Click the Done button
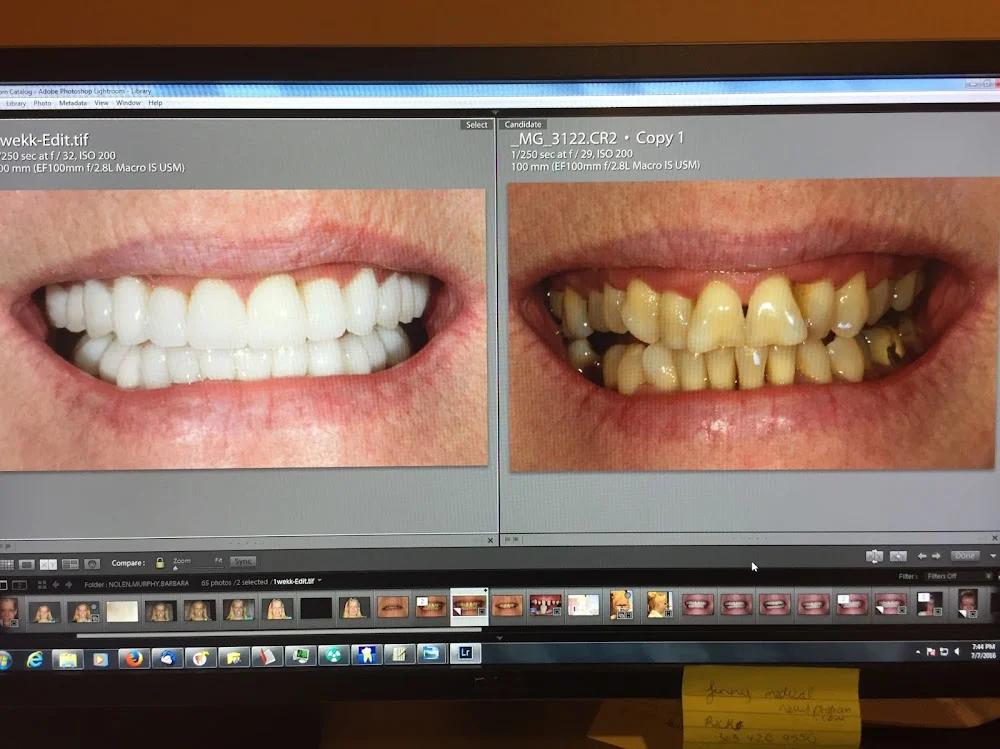Image resolution: width=1000 pixels, height=749 pixels. pos(965,556)
